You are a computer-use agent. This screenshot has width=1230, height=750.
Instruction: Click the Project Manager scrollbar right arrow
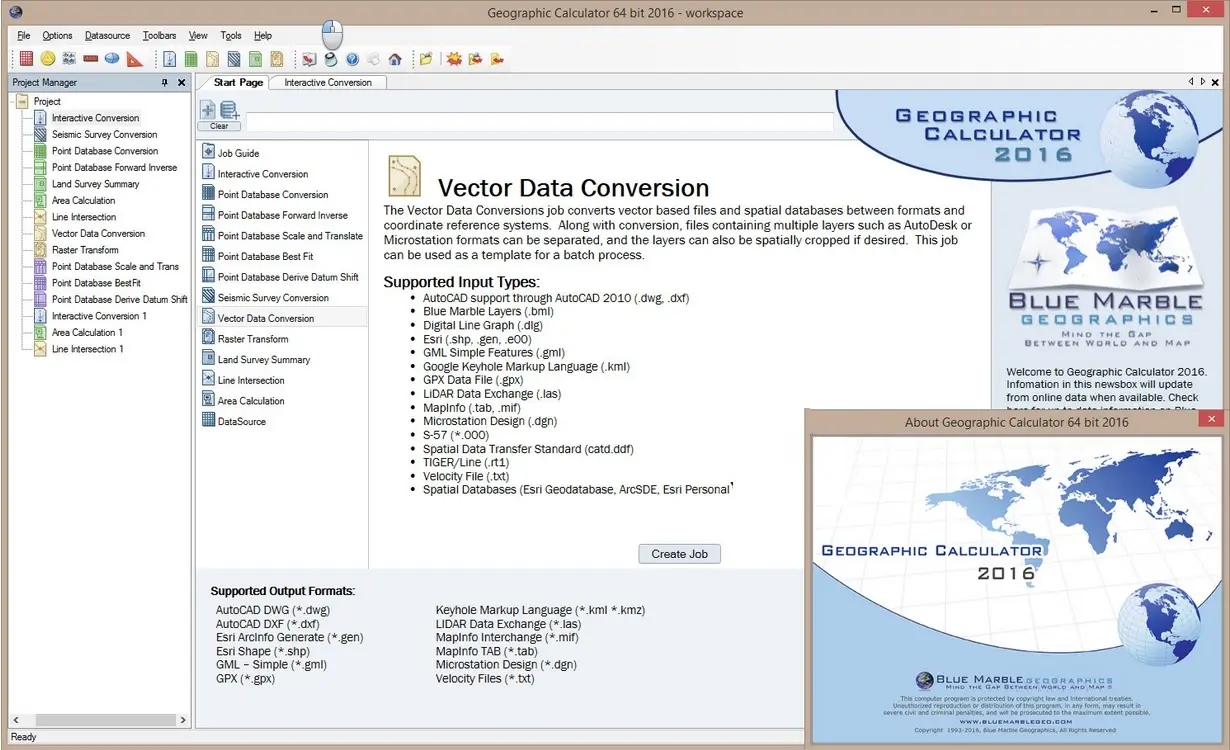[x=183, y=720]
